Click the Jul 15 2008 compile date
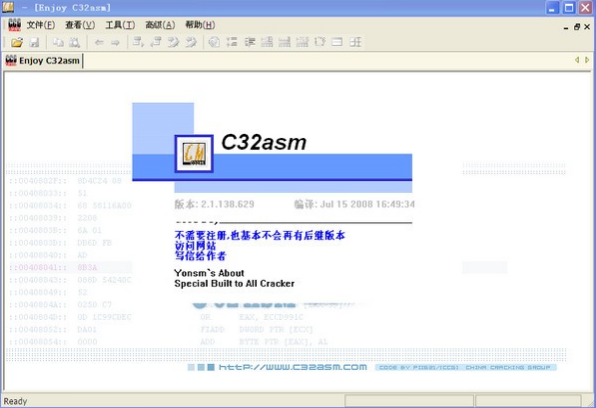The image size is (596, 408). click(354, 204)
